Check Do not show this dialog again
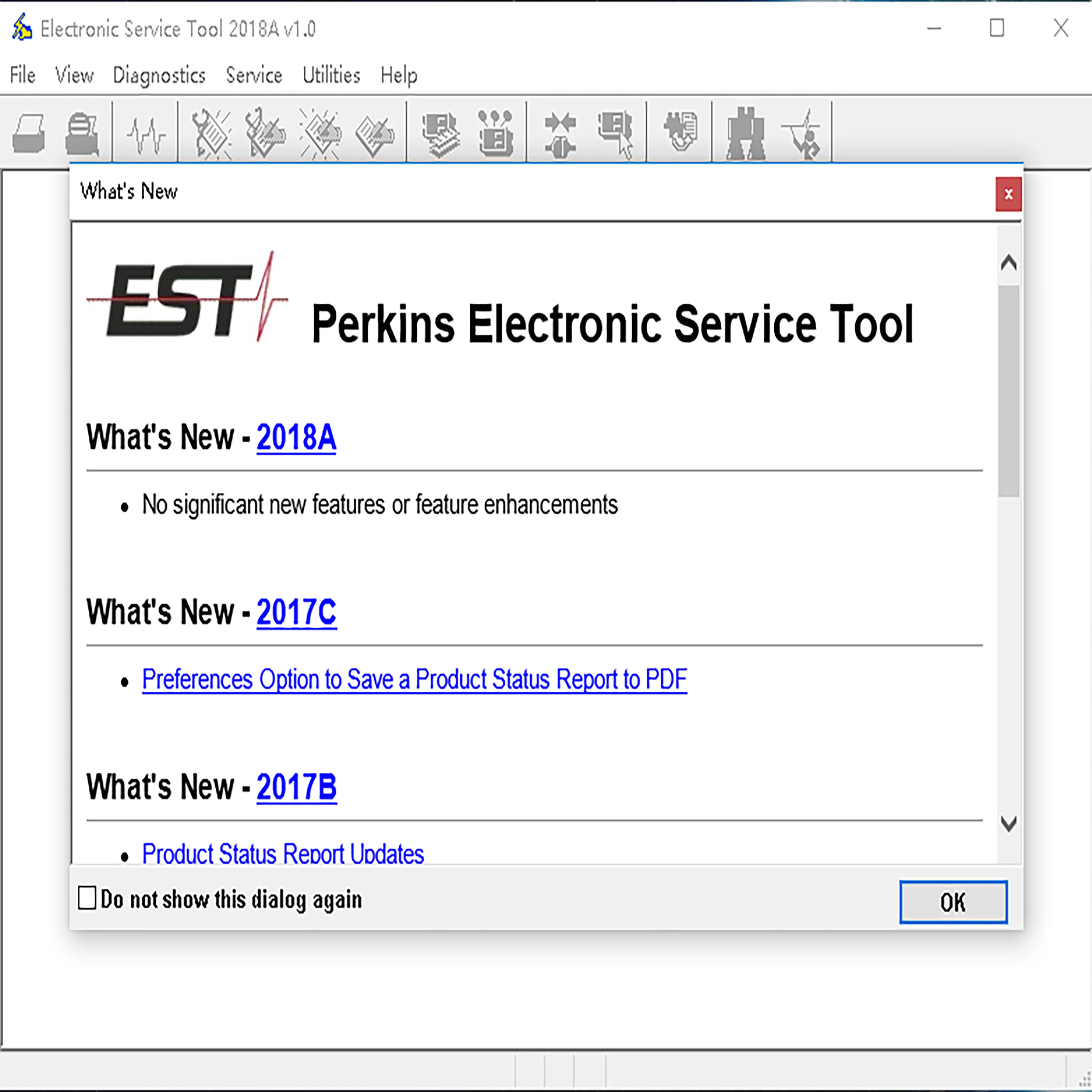This screenshot has width=1092, height=1092. 87,897
